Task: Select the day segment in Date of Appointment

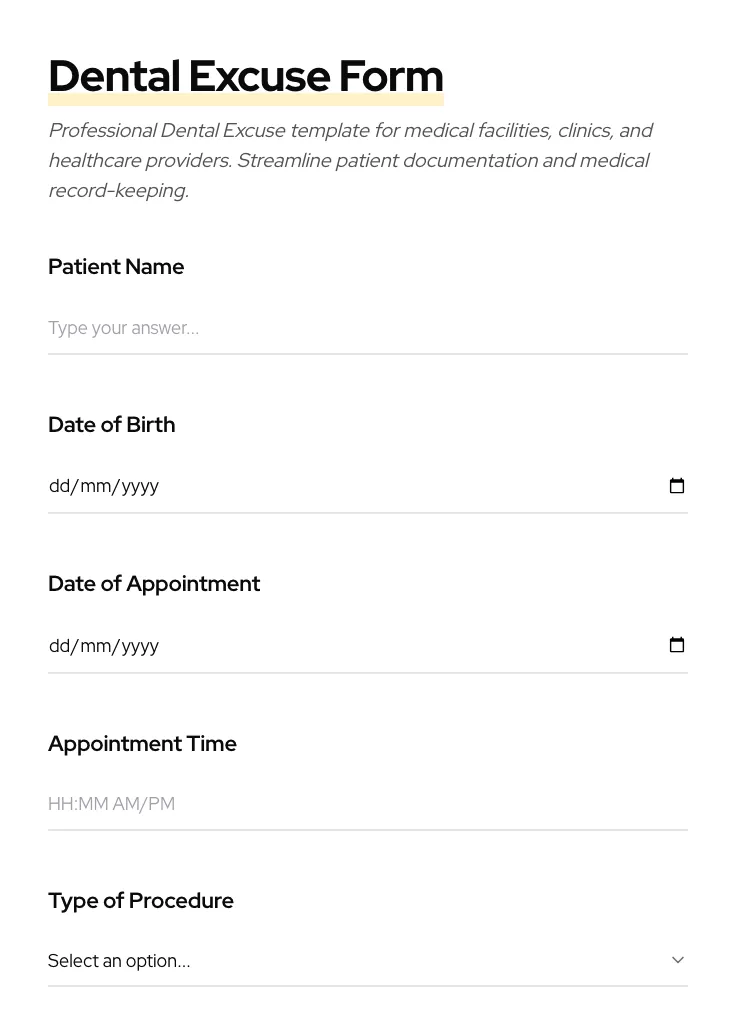Action: pyautogui.click(x=59, y=646)
